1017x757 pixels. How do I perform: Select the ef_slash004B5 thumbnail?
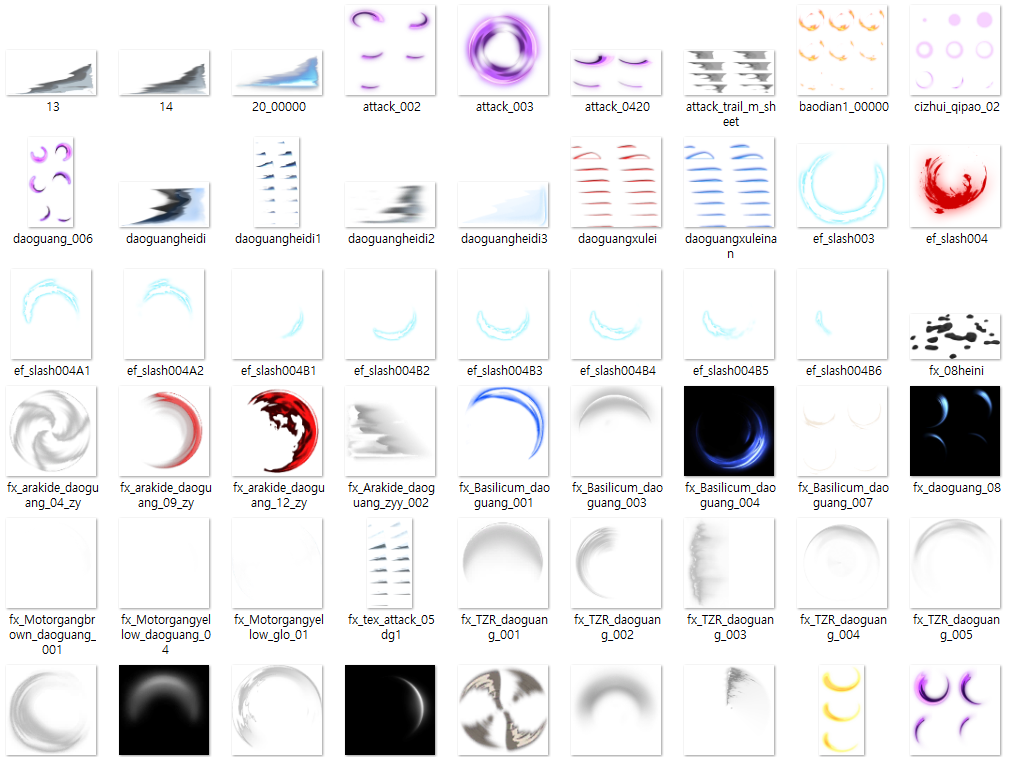click(x=729, y=314)
